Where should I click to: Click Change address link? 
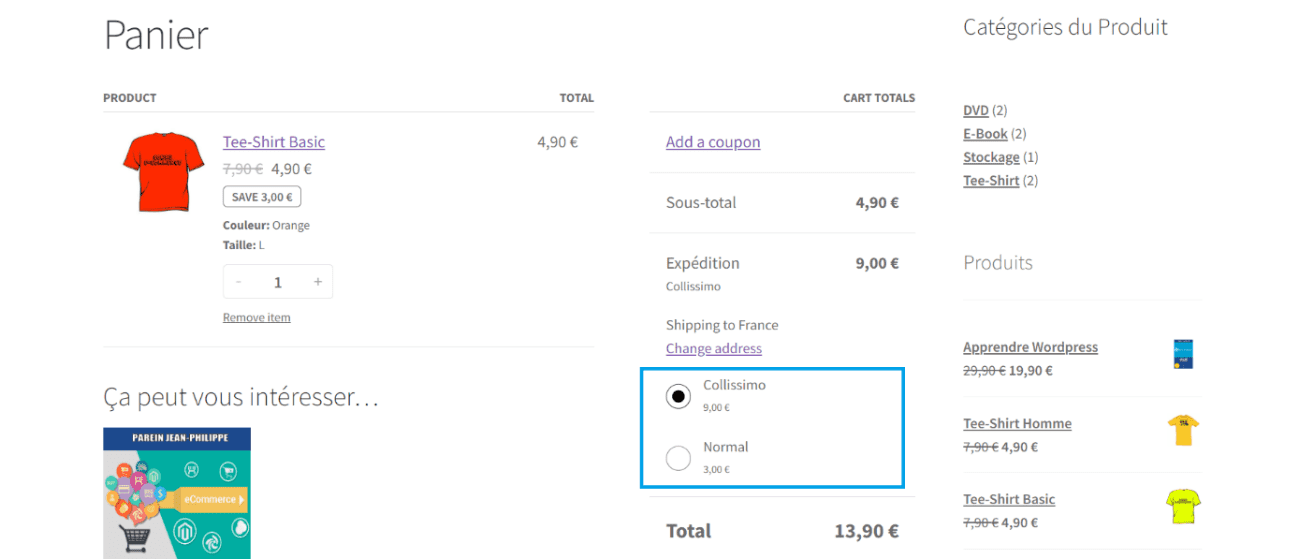tap(714, 348)
